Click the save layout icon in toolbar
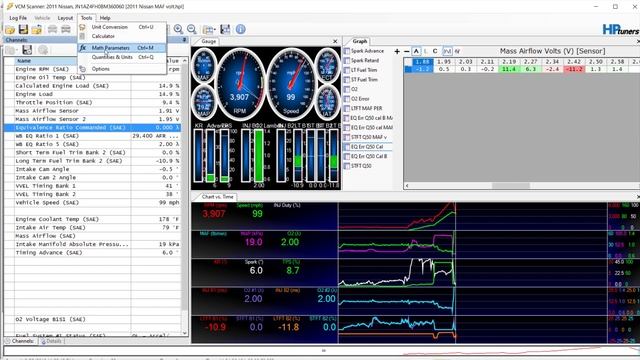 pyautogui.click(x=225, y=29)
